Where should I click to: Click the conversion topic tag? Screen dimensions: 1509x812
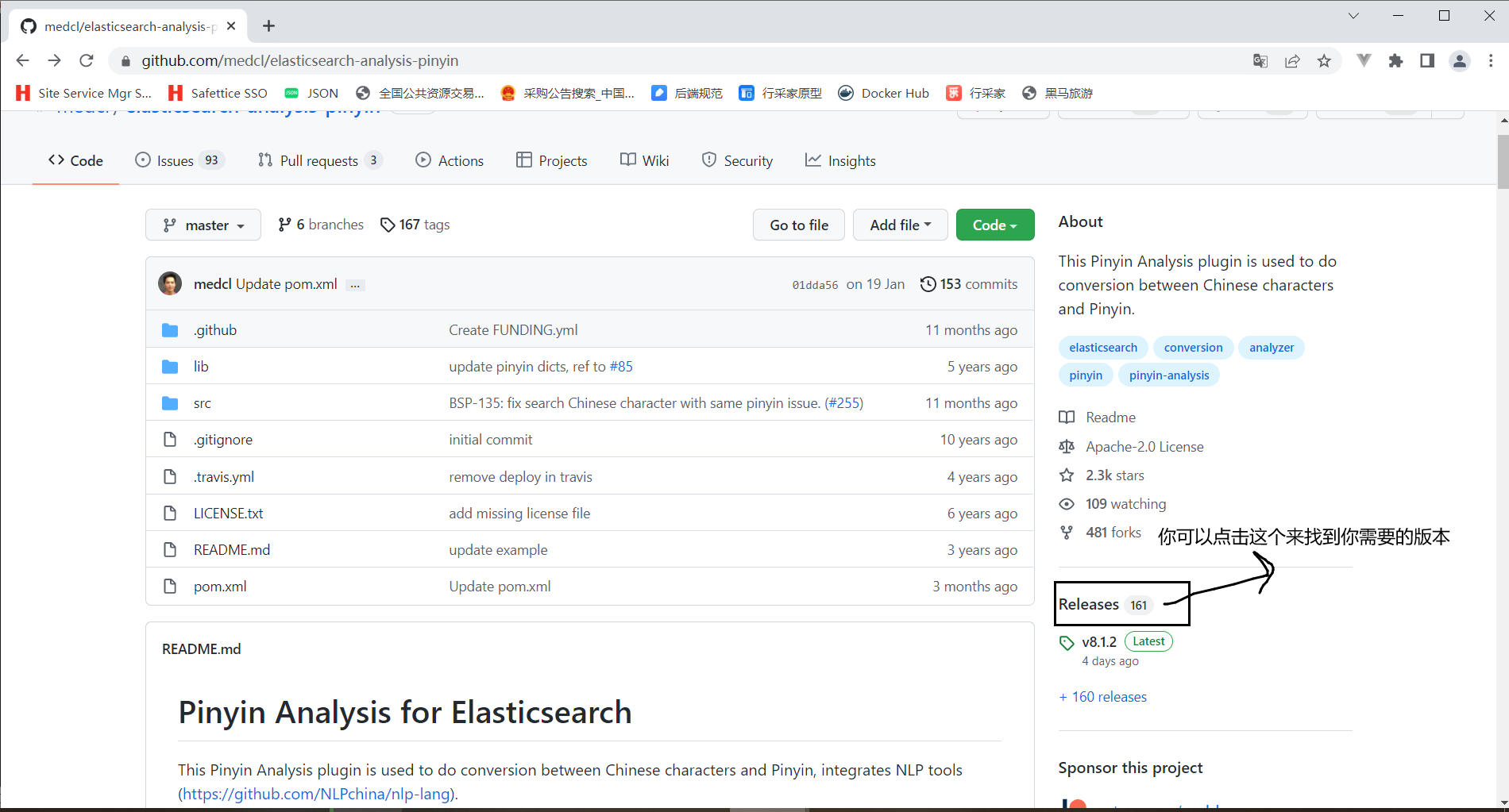(1193, 348)
